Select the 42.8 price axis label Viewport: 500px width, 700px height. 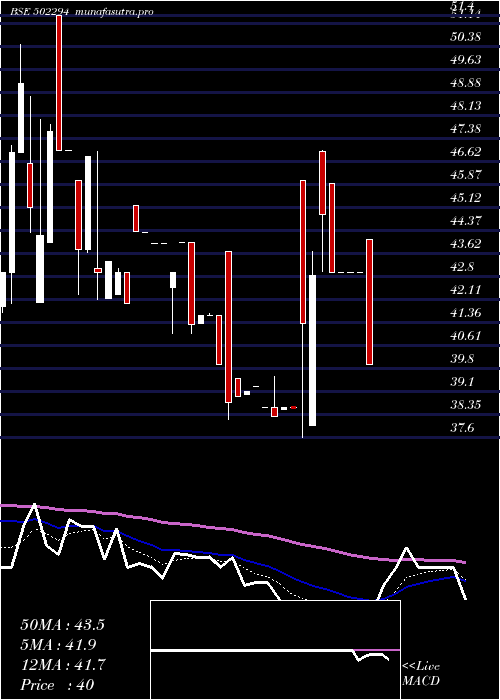(462, 267)
